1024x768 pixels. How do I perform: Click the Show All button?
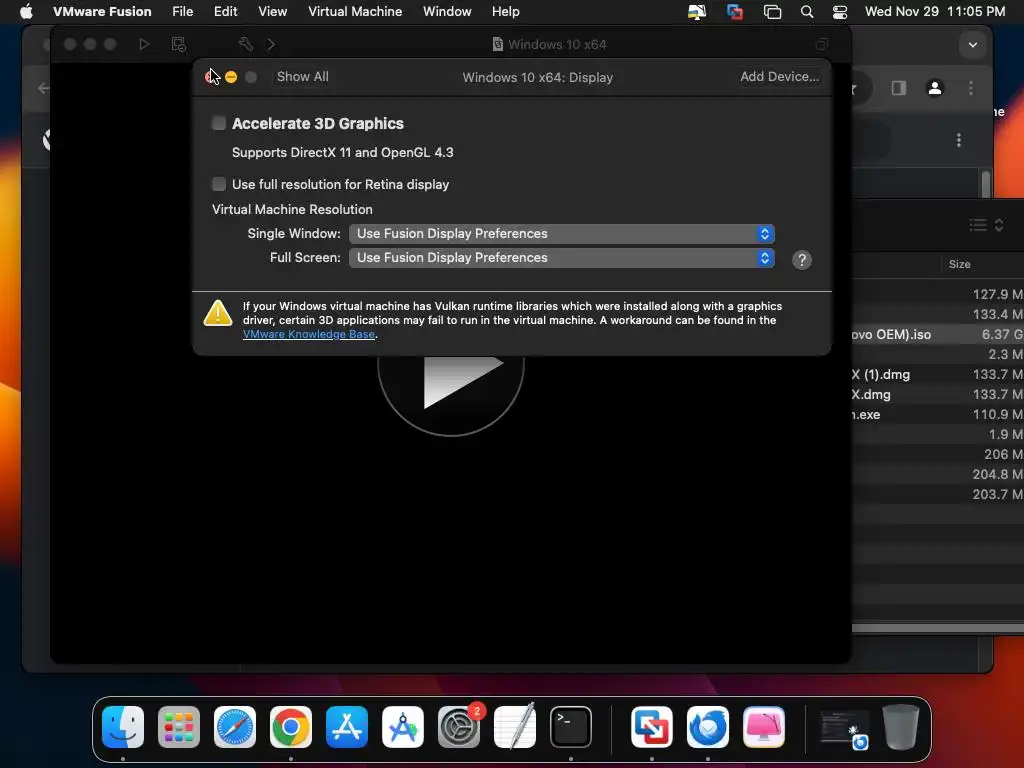pyautogui.click(x=302, y=76)
